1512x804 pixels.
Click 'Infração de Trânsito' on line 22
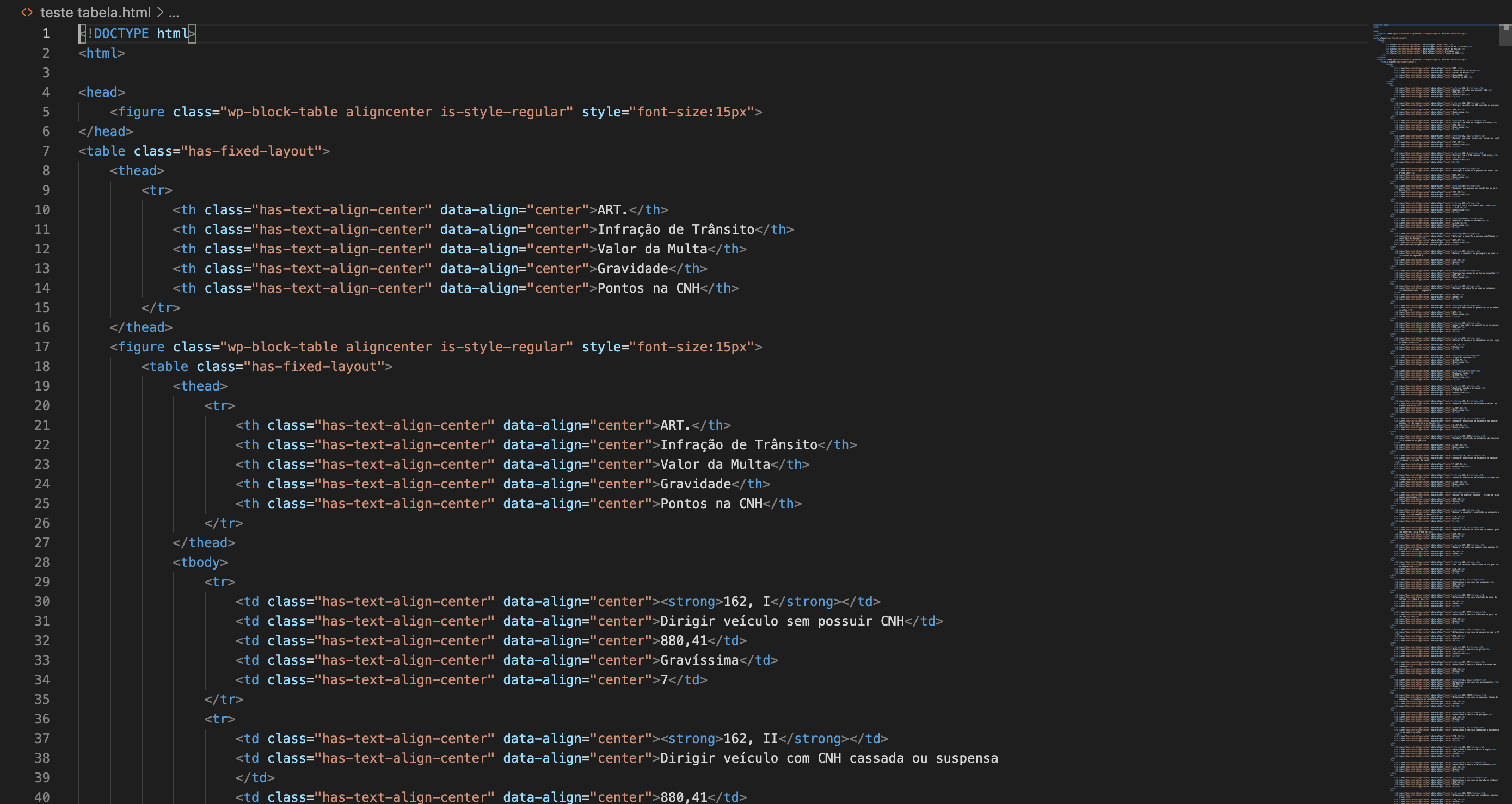pos(739,444)
